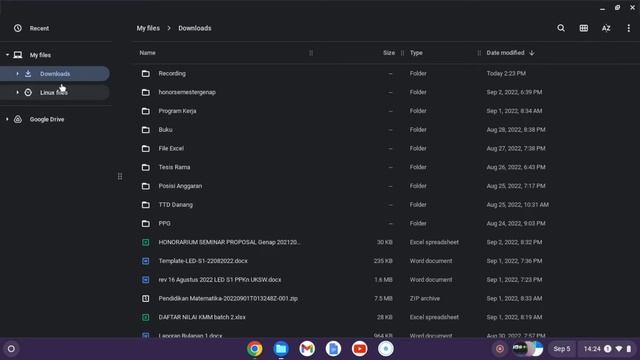Image resolution: width=640 pixels, height=360 pixels.
Task: Open the status tray showing 14:24
Action: 608,349
